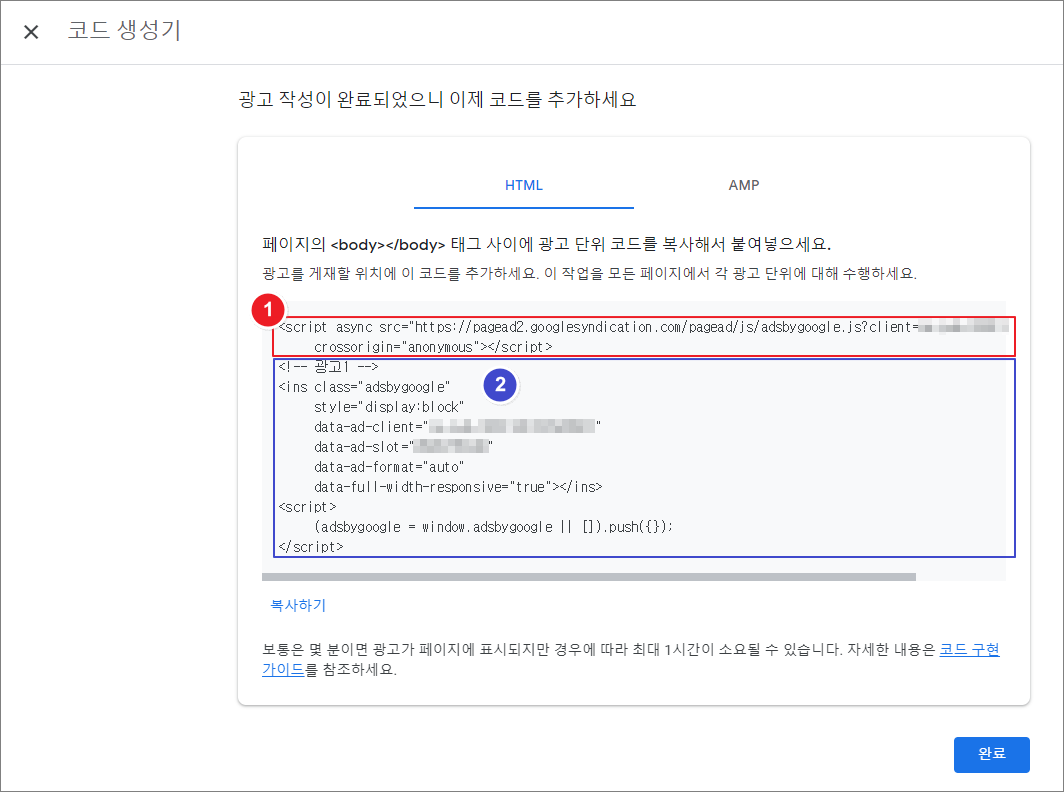The width and height of the screenshot is (1064, 792).
Task: Click the data-ad-format="auto" line
Action: click(x=389, y=467)
